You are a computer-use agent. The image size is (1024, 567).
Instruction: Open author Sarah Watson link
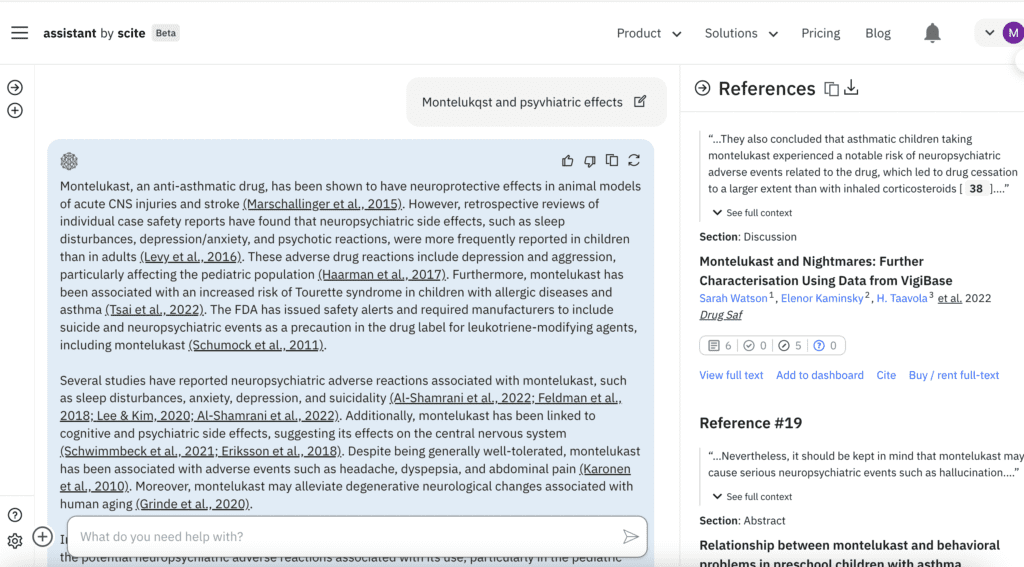[733, 298]
